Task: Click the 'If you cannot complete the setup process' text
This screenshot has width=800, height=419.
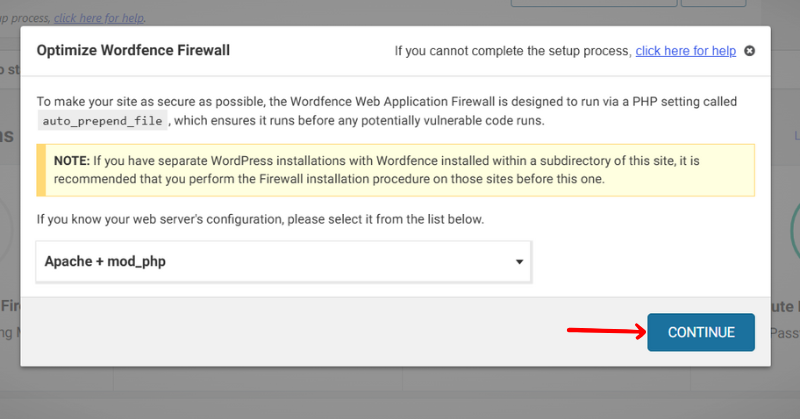Action: pos(513,51)
